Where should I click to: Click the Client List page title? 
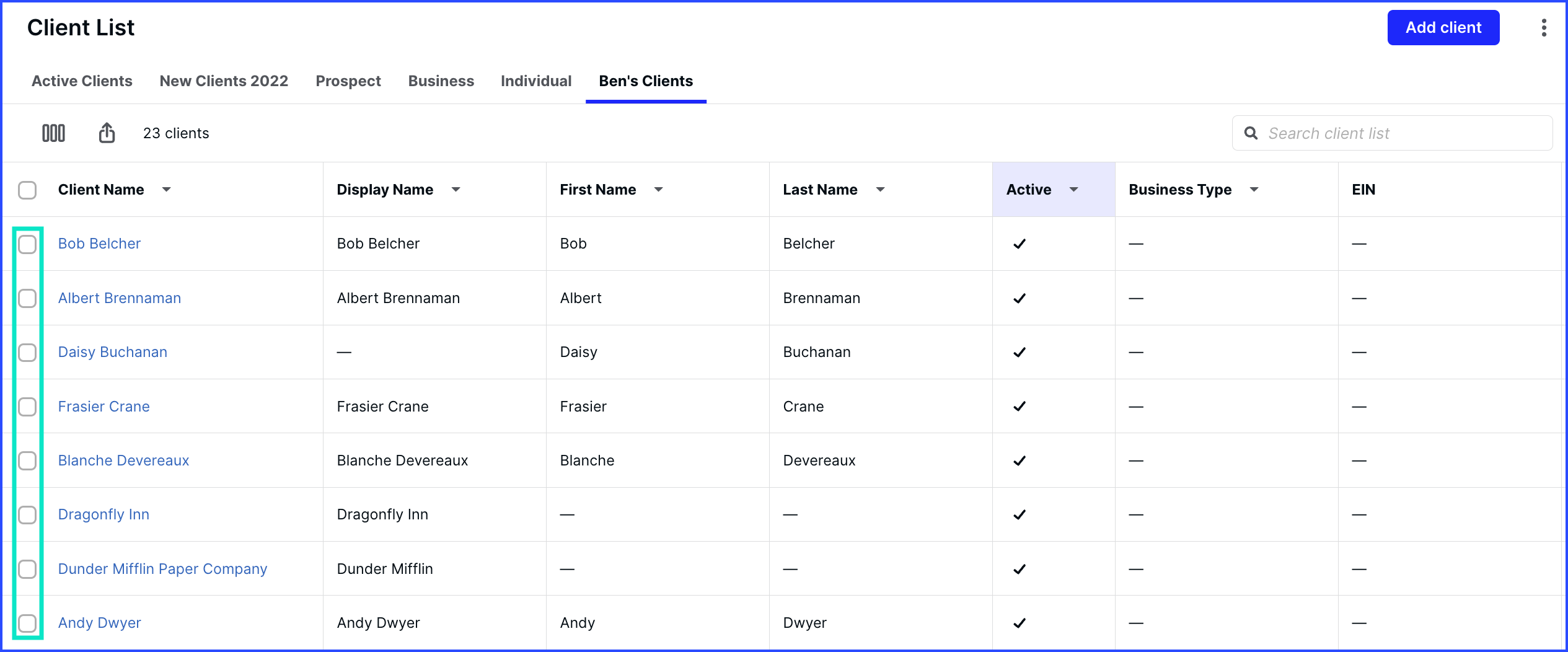coord(81,28)
